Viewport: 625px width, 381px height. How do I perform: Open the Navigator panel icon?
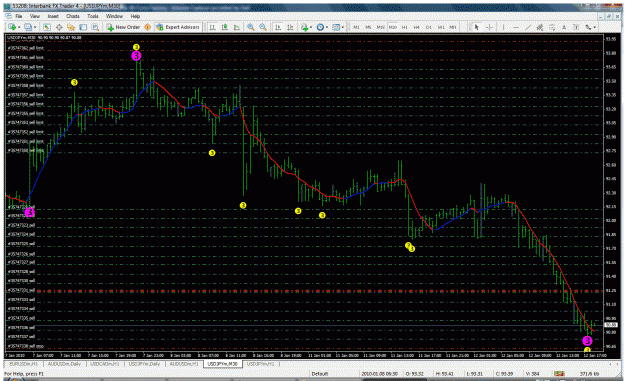point(71,27)
